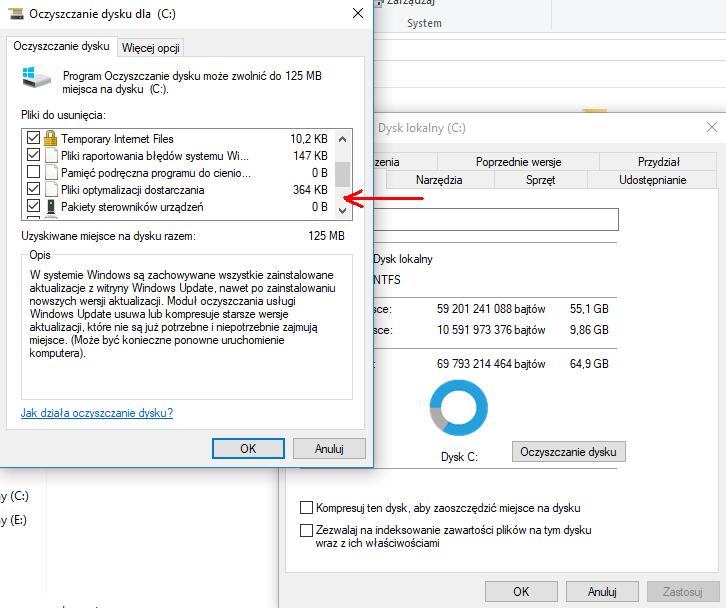
Task: Click the 147 KB size value
Action: (x=310, y=156)
